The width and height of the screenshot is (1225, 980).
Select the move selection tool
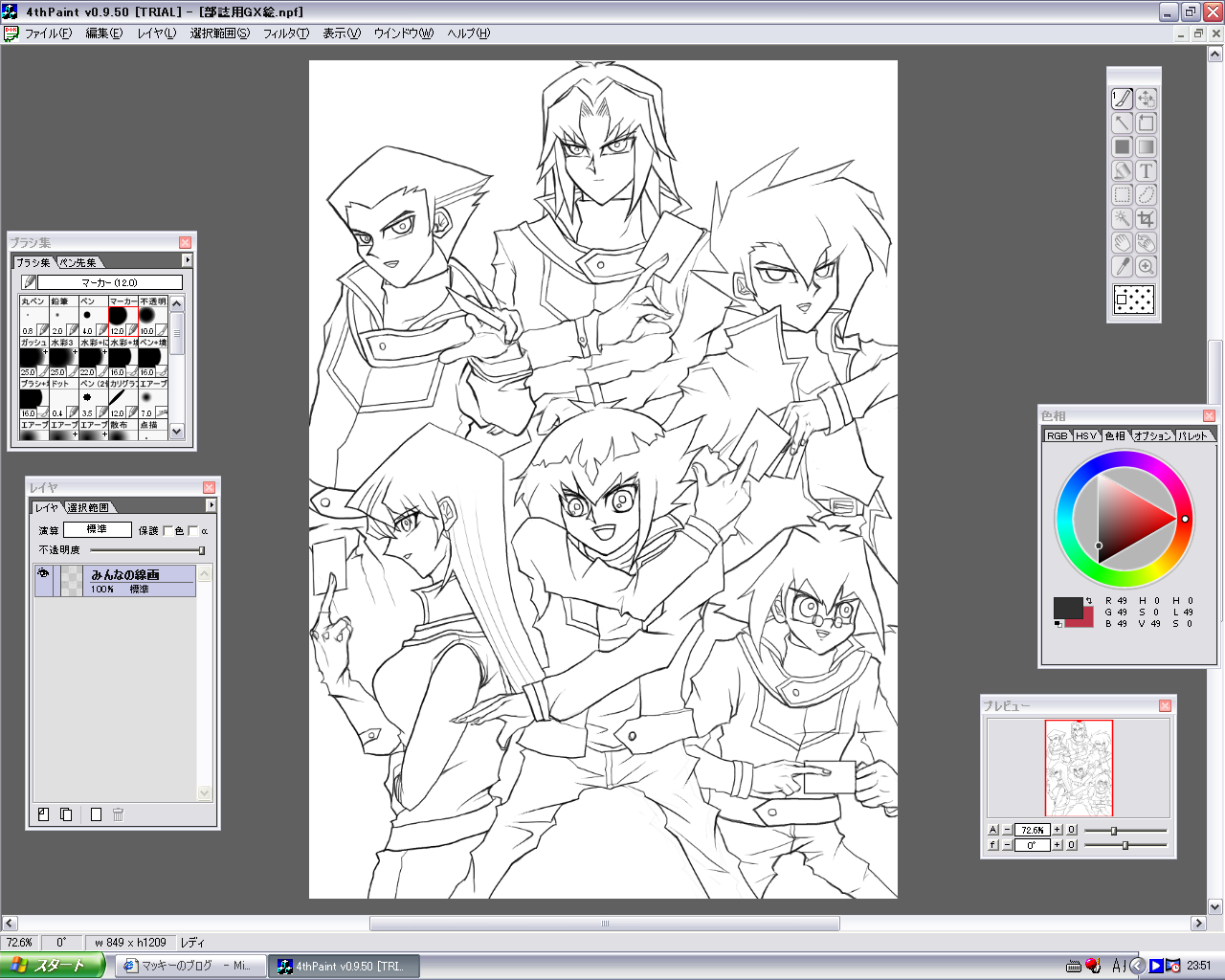1146,99
